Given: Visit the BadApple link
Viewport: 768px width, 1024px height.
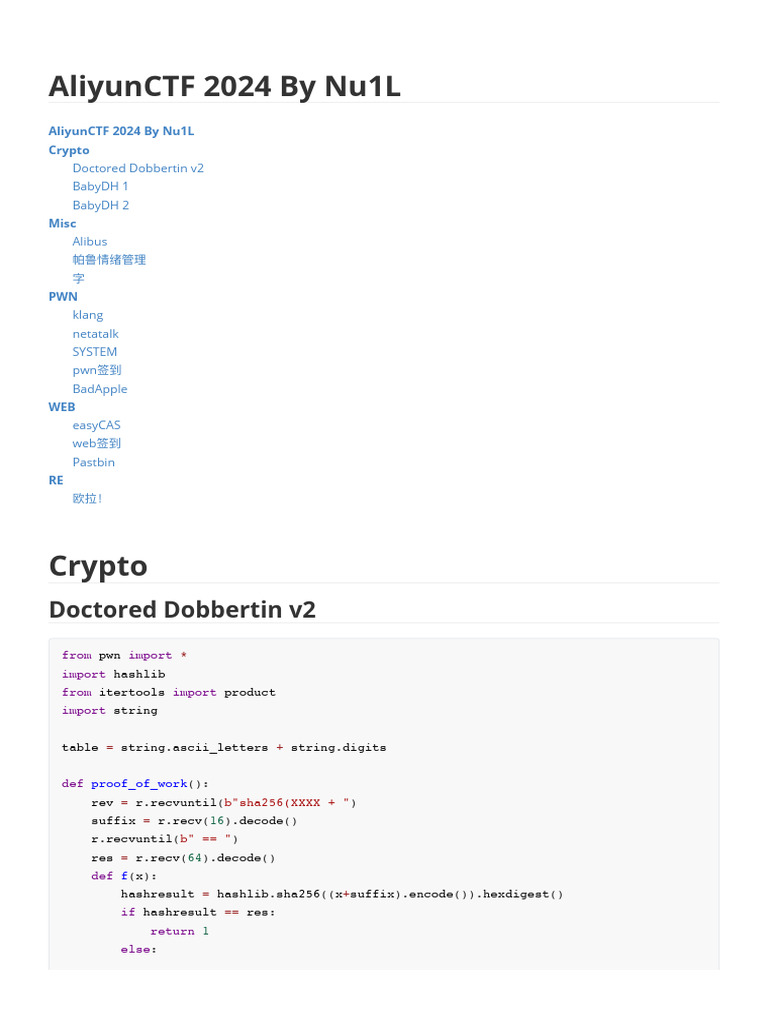Looking at the screenshot, I should pyautogui.click(x=100, y=388).
